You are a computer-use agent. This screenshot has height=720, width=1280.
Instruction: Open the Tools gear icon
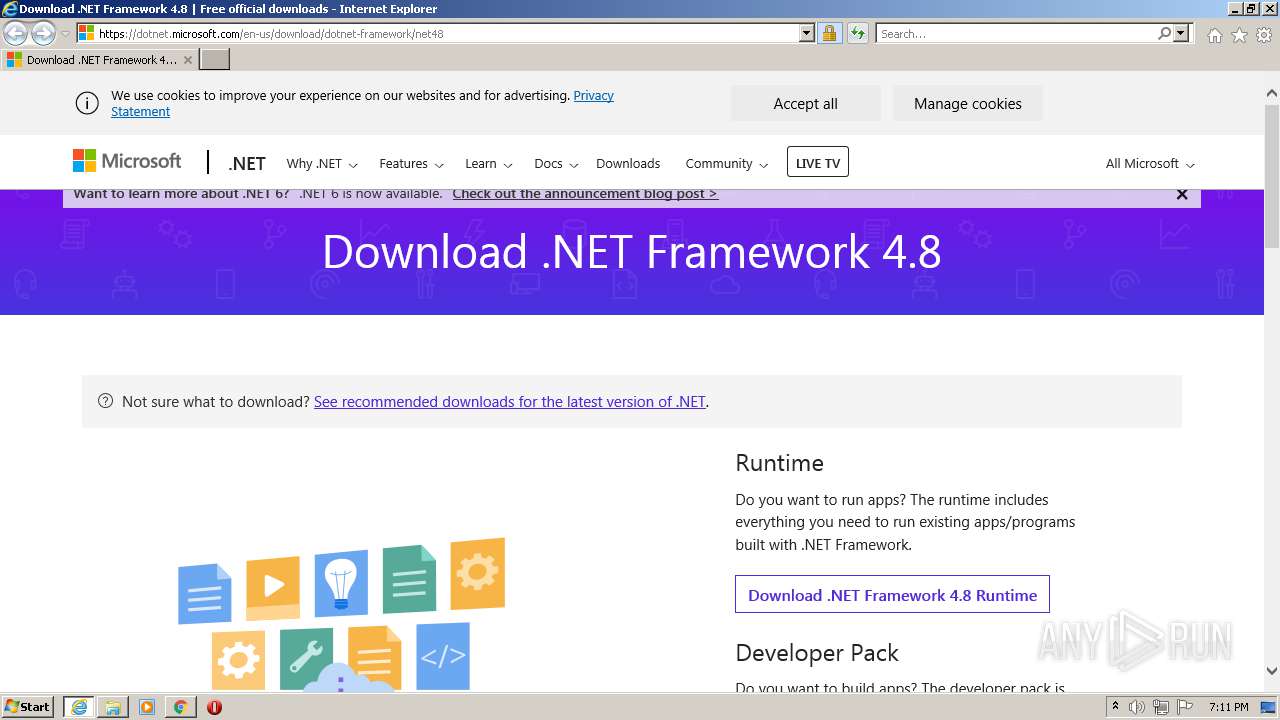click(x=1264, y=35)
